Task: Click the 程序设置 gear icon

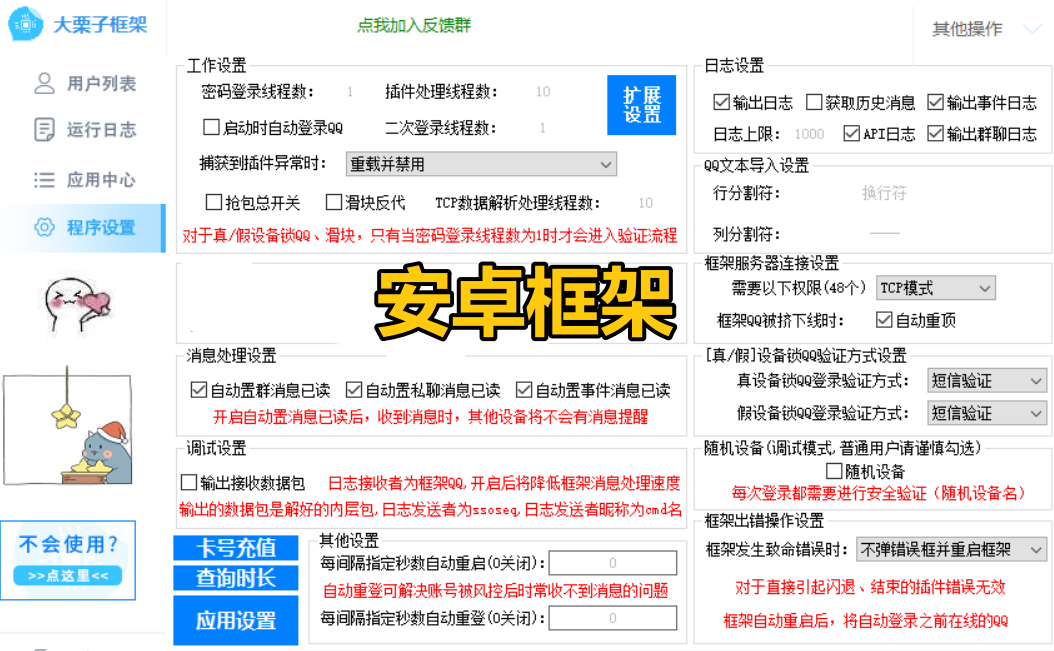Action: (44, 227)
